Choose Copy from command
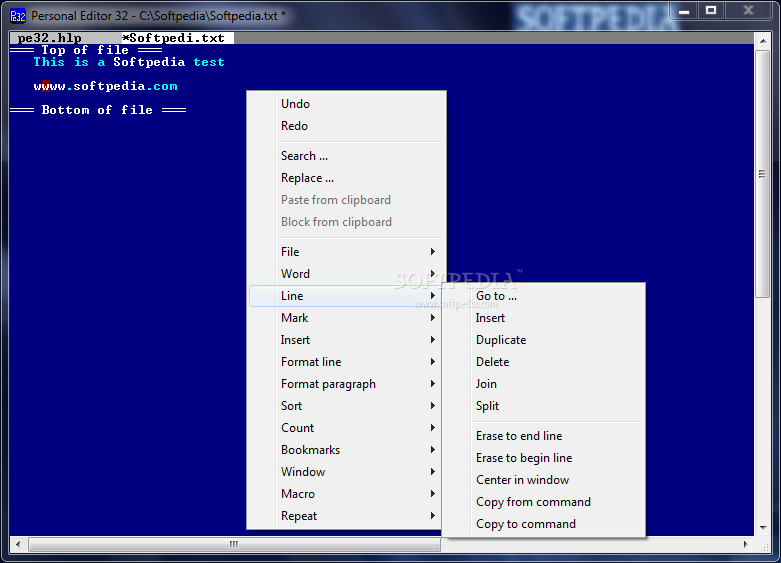The height and width of the screenshot is (563, 781). pyautogui.click(x=543, y=502)
